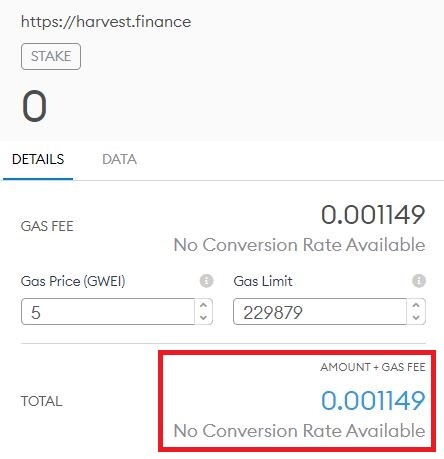Click the STAKE label button

tap(51, 56)
